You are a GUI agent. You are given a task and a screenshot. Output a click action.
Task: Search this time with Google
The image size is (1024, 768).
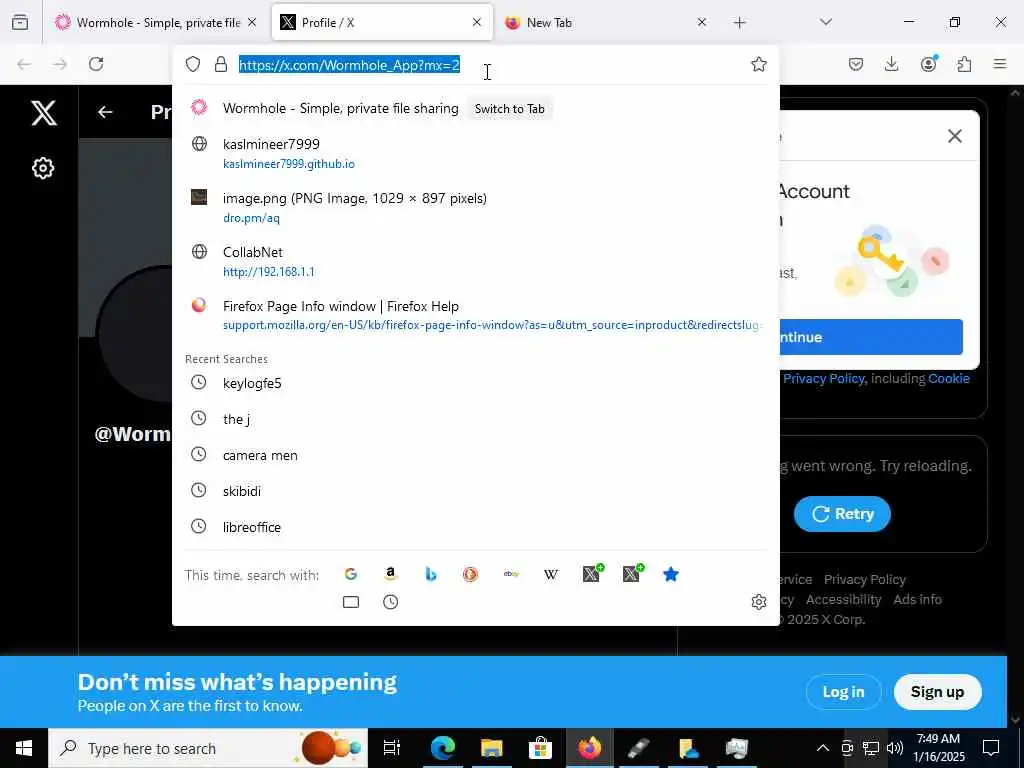coord(351,574)
